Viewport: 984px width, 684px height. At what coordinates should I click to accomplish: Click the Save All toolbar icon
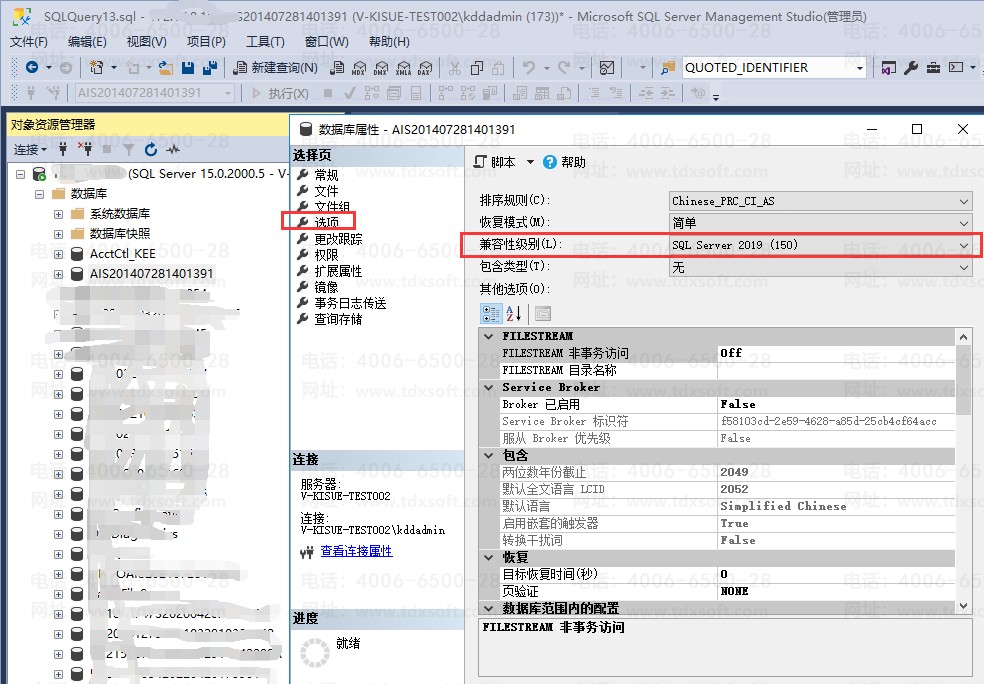click(210, 68)
